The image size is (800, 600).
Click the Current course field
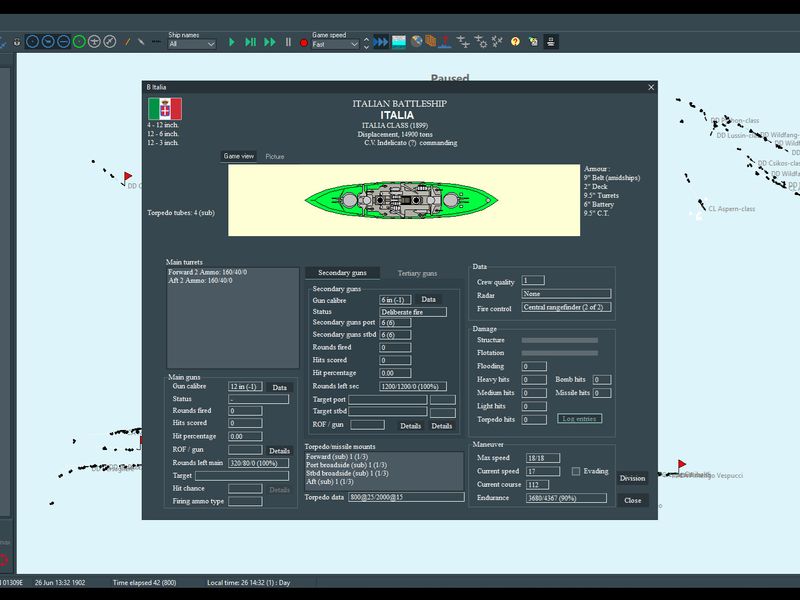pos(537,485)
